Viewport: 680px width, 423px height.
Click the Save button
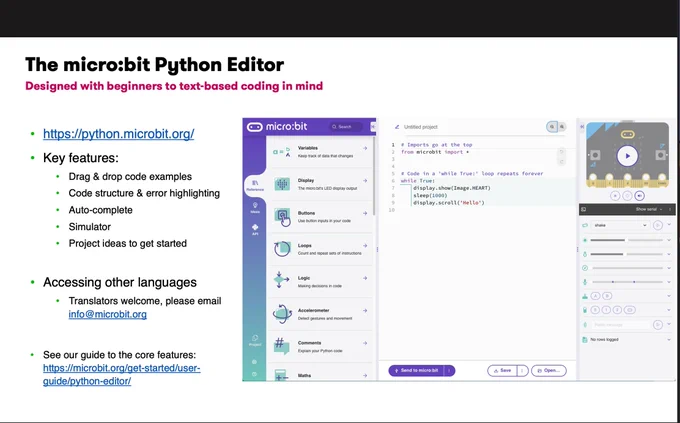(502, 371)
